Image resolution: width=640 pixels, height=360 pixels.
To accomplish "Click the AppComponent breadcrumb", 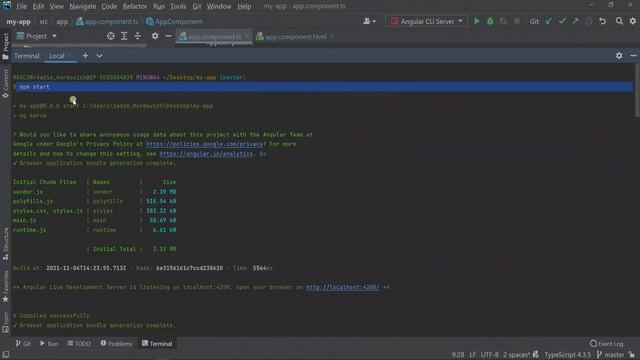I will click(174, 22).
